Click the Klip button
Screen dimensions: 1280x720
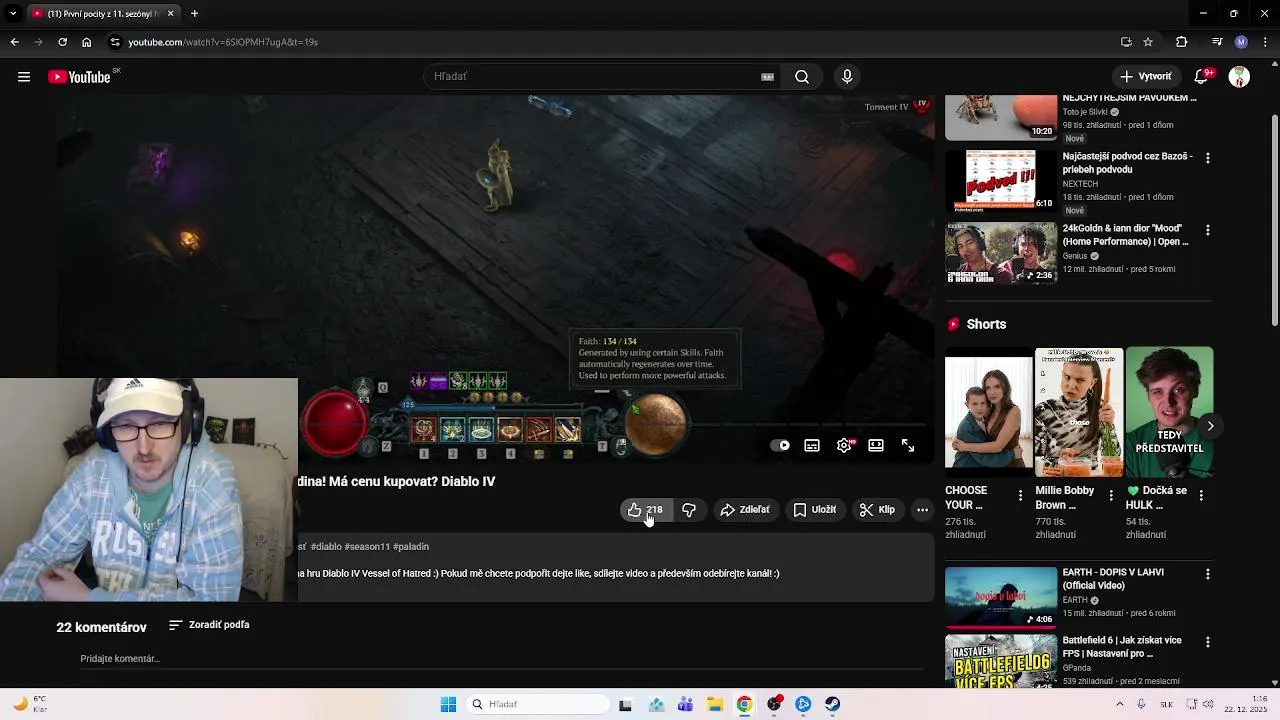(x=877, y=510)
